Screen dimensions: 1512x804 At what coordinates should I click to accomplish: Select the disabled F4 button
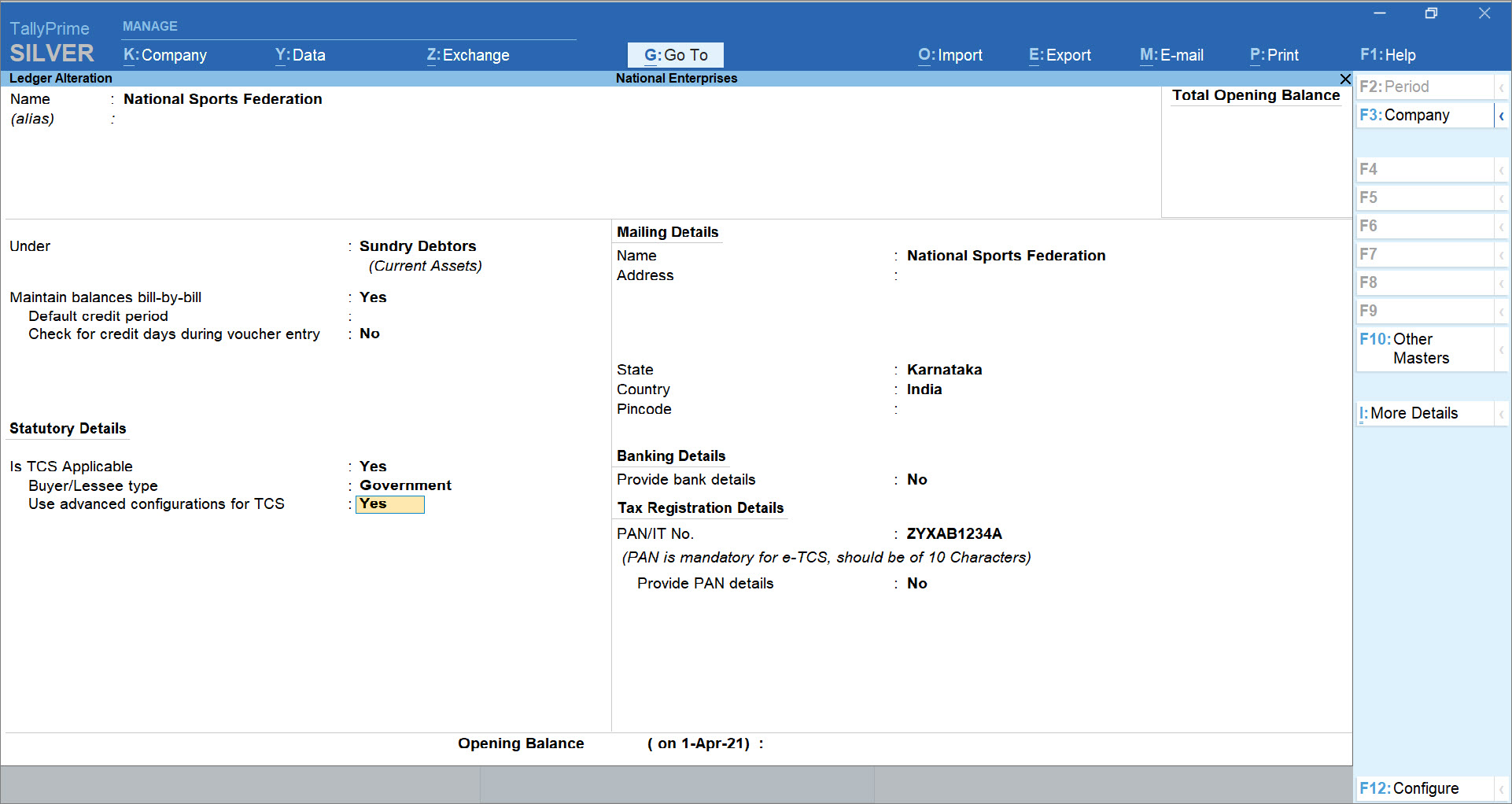click(1425, 169)
